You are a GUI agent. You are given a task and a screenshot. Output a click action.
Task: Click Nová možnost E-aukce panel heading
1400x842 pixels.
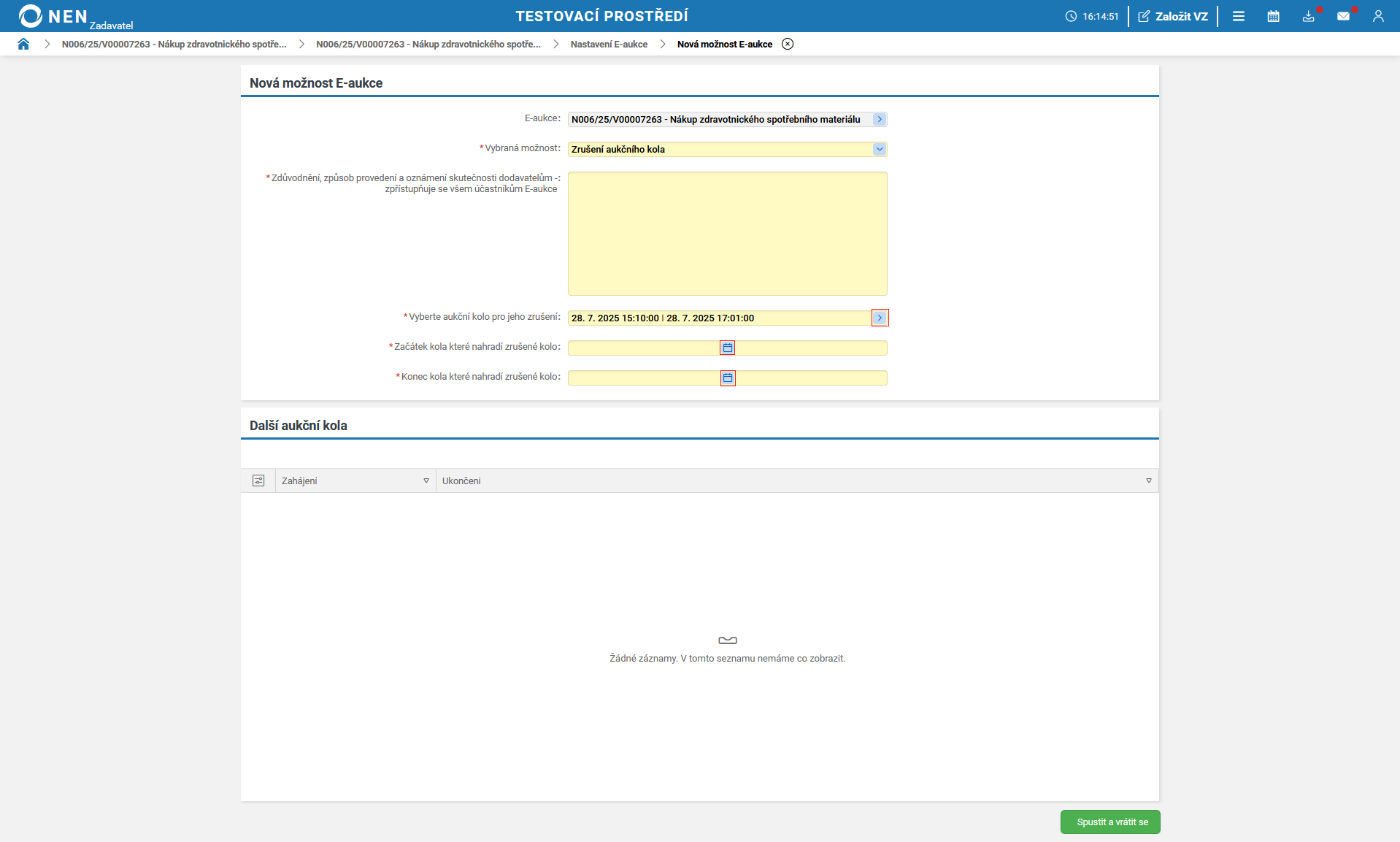pos(316,83)
